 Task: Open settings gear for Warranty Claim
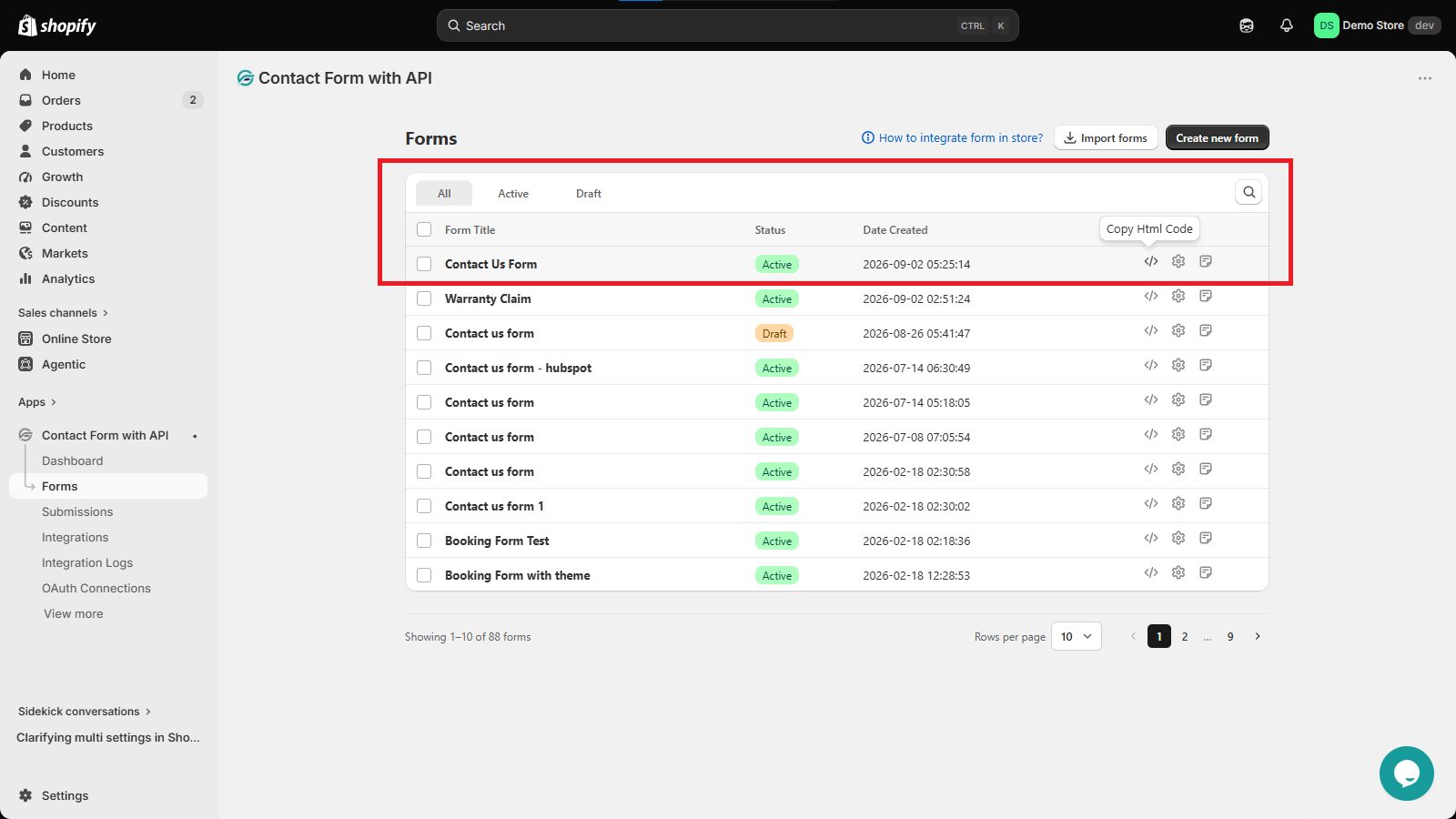(1178, 296)
